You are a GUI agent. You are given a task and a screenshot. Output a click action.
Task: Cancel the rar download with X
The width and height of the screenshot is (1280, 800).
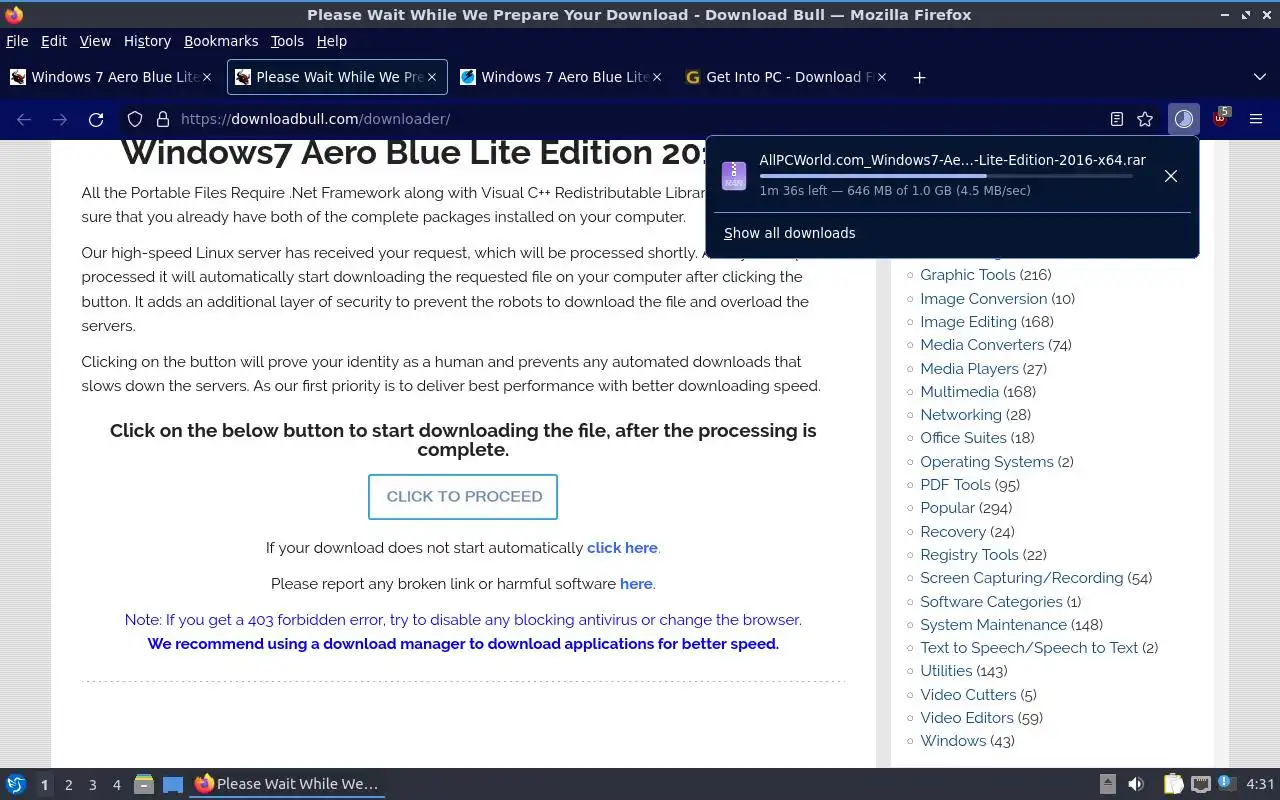click(x=1171, y=176)
